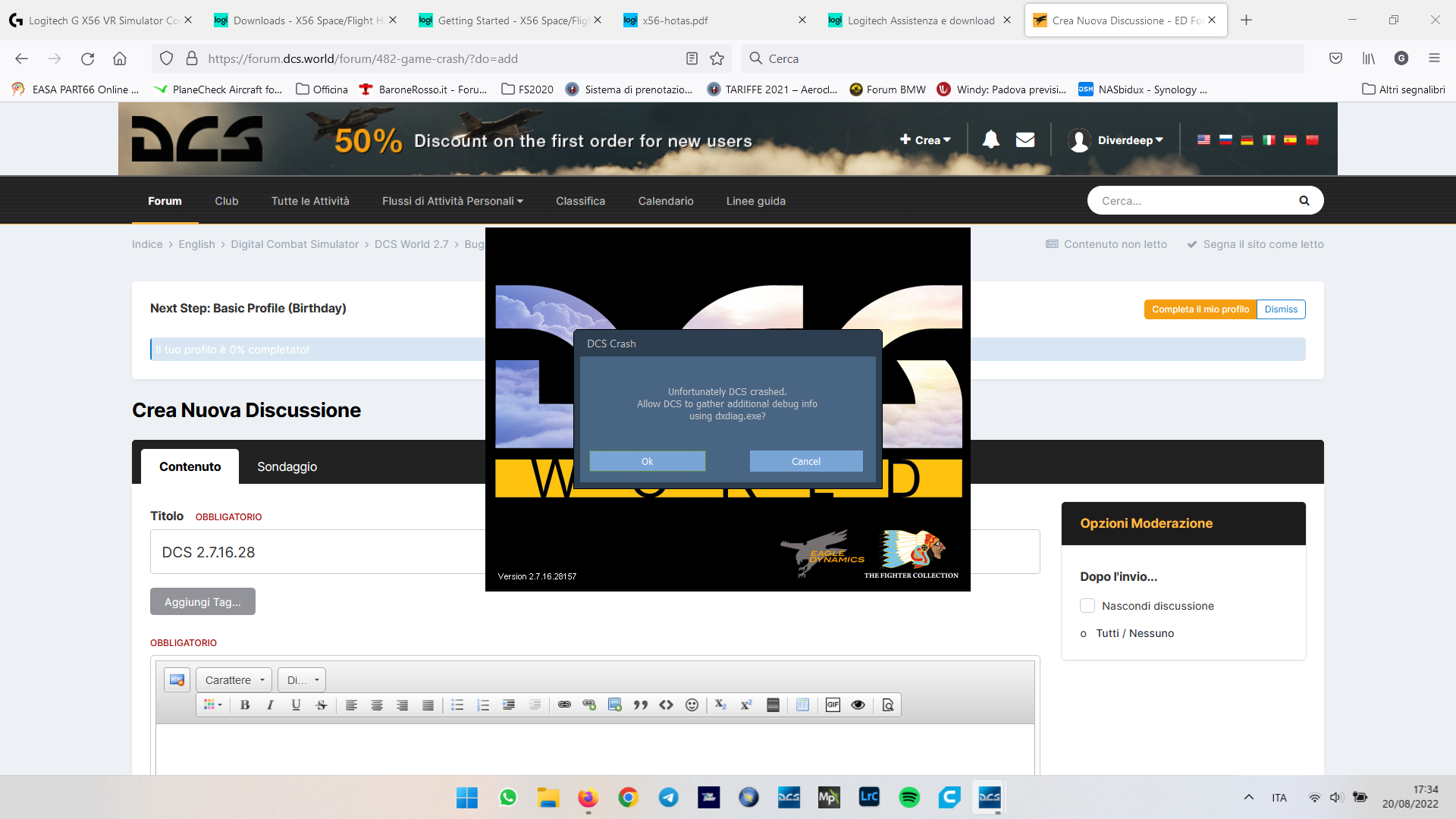Open Linee guida page
Screen dimensions: 1456x819
pos(756,201)
